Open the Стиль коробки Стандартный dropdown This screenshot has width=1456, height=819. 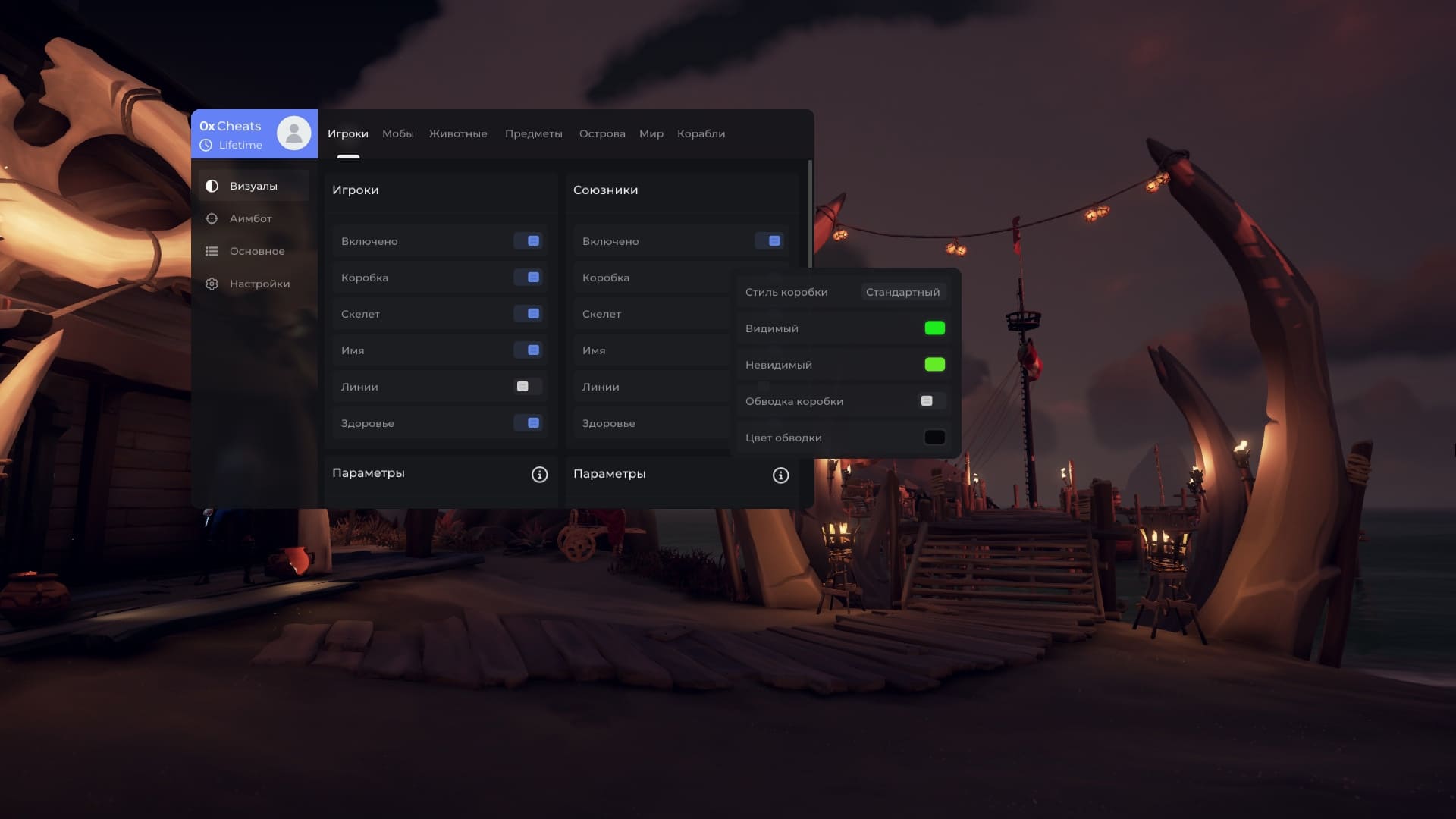pyautogui.click(x=902, y=292)
